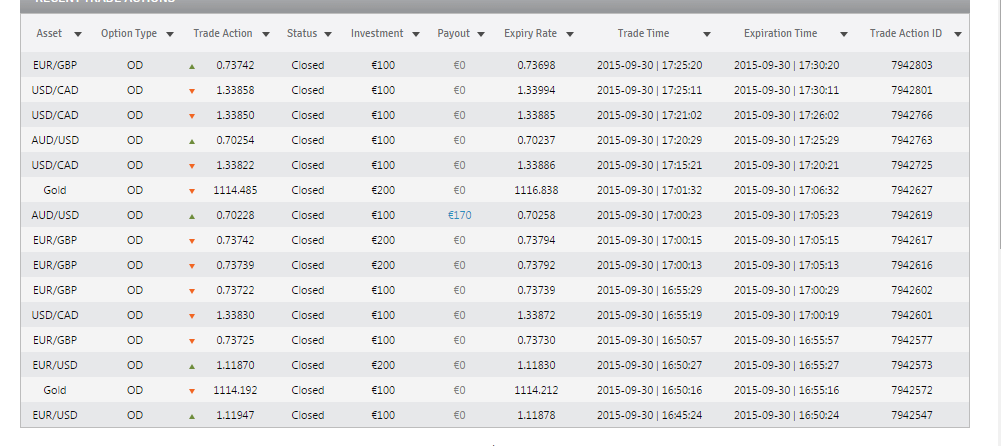Click trade action ID 7942602
The image size is (1001, 446).
point(912,290)
